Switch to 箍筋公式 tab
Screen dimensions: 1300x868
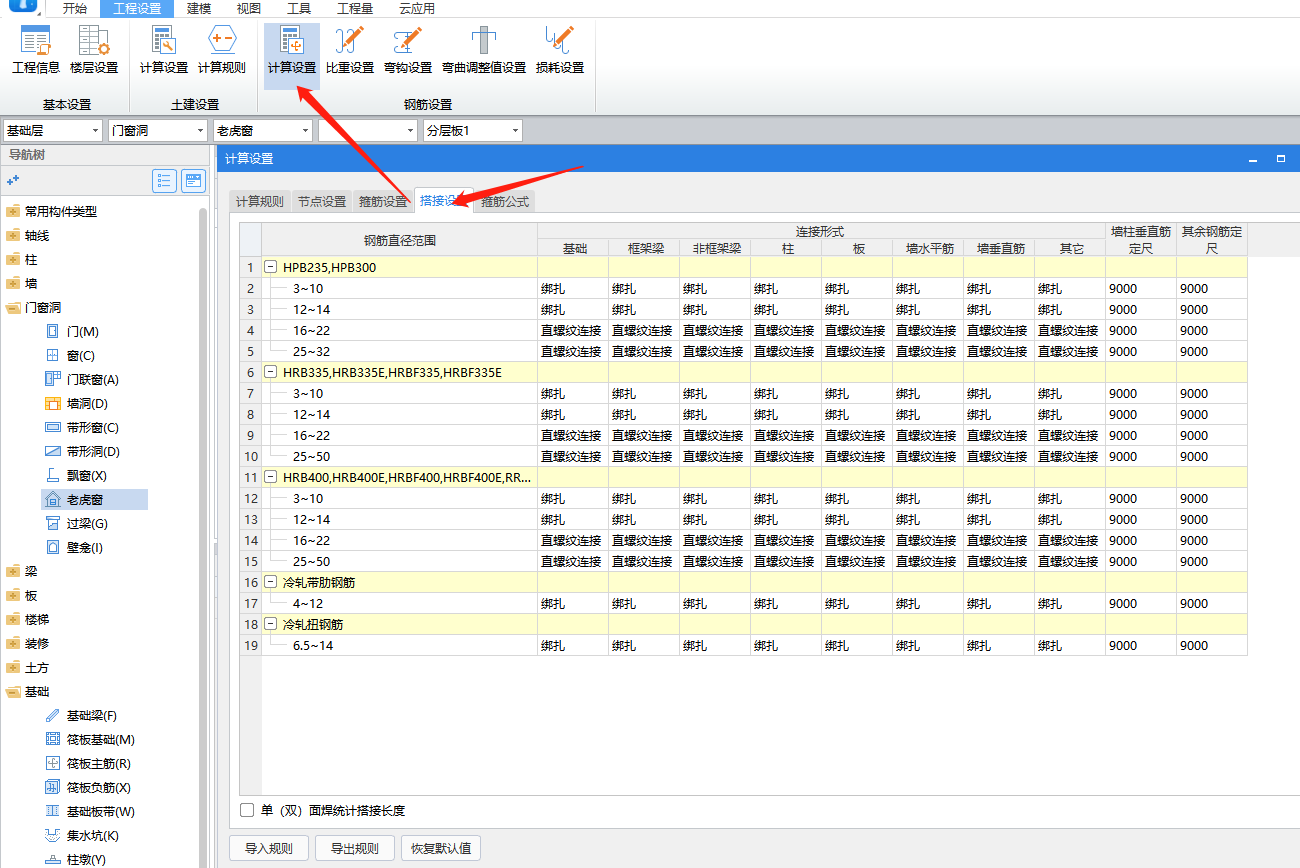point(505,202)
